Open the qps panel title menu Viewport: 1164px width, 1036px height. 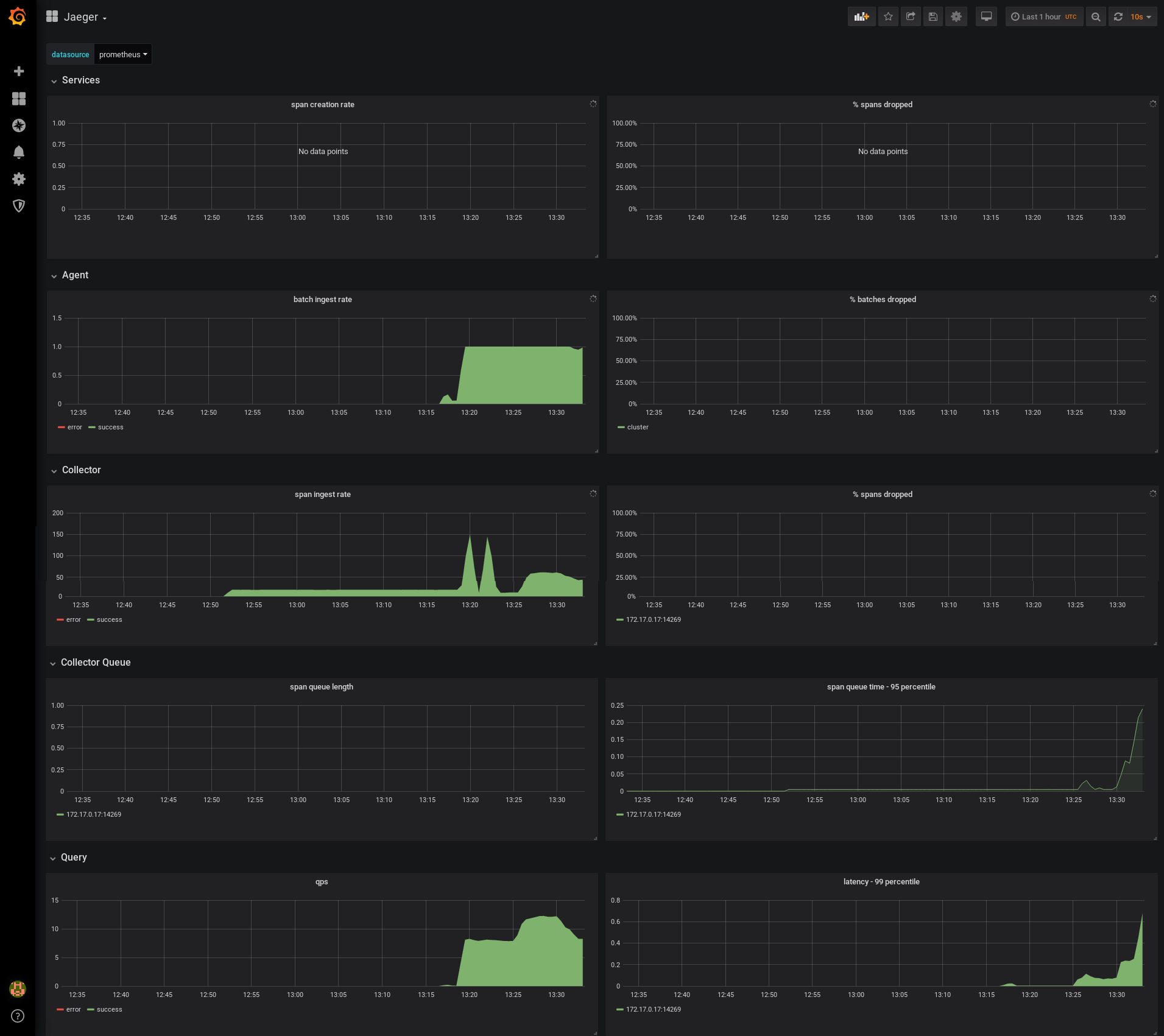pos(322,882)
